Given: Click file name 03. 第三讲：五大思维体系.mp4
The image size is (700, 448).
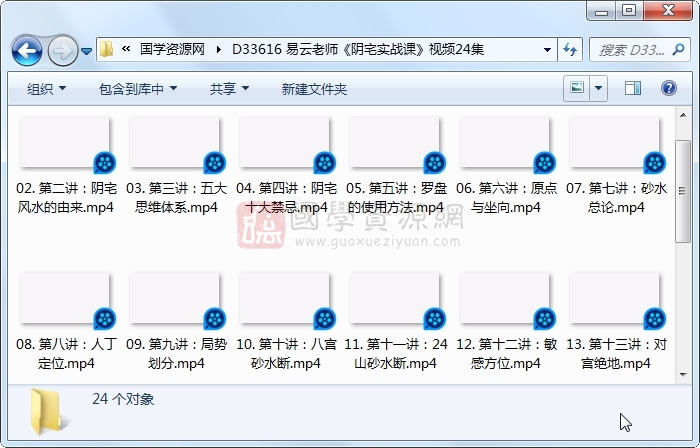Looking at the screenshot, I should pos(176,198).
